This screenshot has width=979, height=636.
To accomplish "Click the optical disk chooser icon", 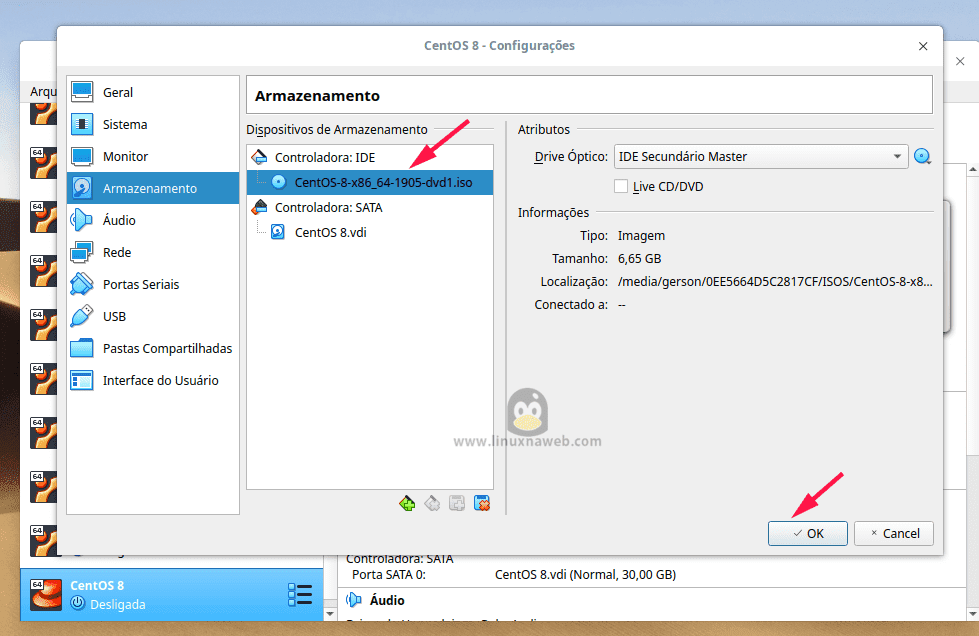I will point(922,156).
